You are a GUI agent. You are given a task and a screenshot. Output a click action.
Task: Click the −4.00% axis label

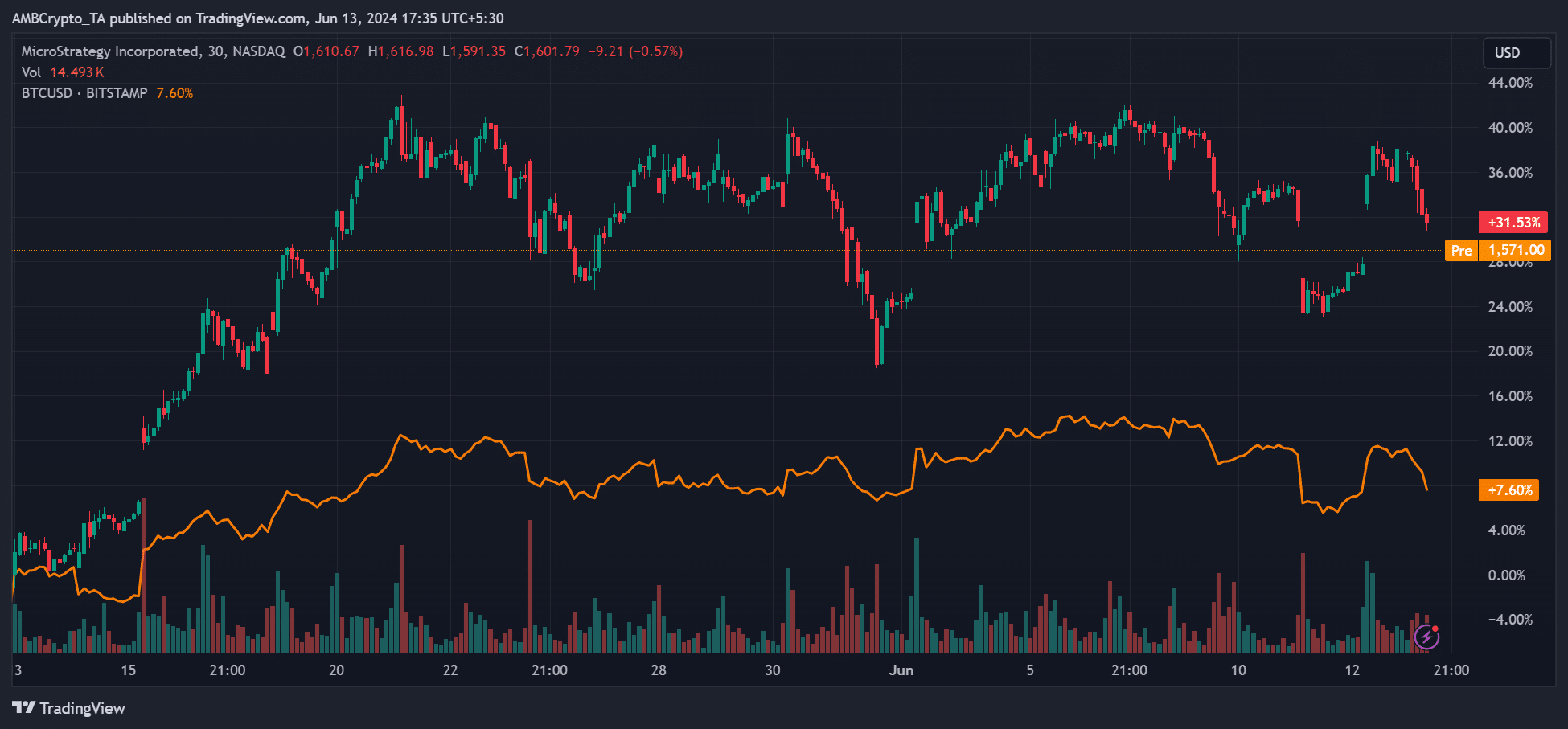1510,620
